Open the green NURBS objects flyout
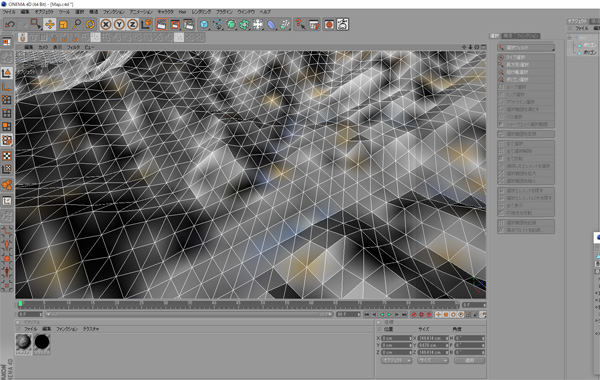600x380 pixels. [231, 24]
